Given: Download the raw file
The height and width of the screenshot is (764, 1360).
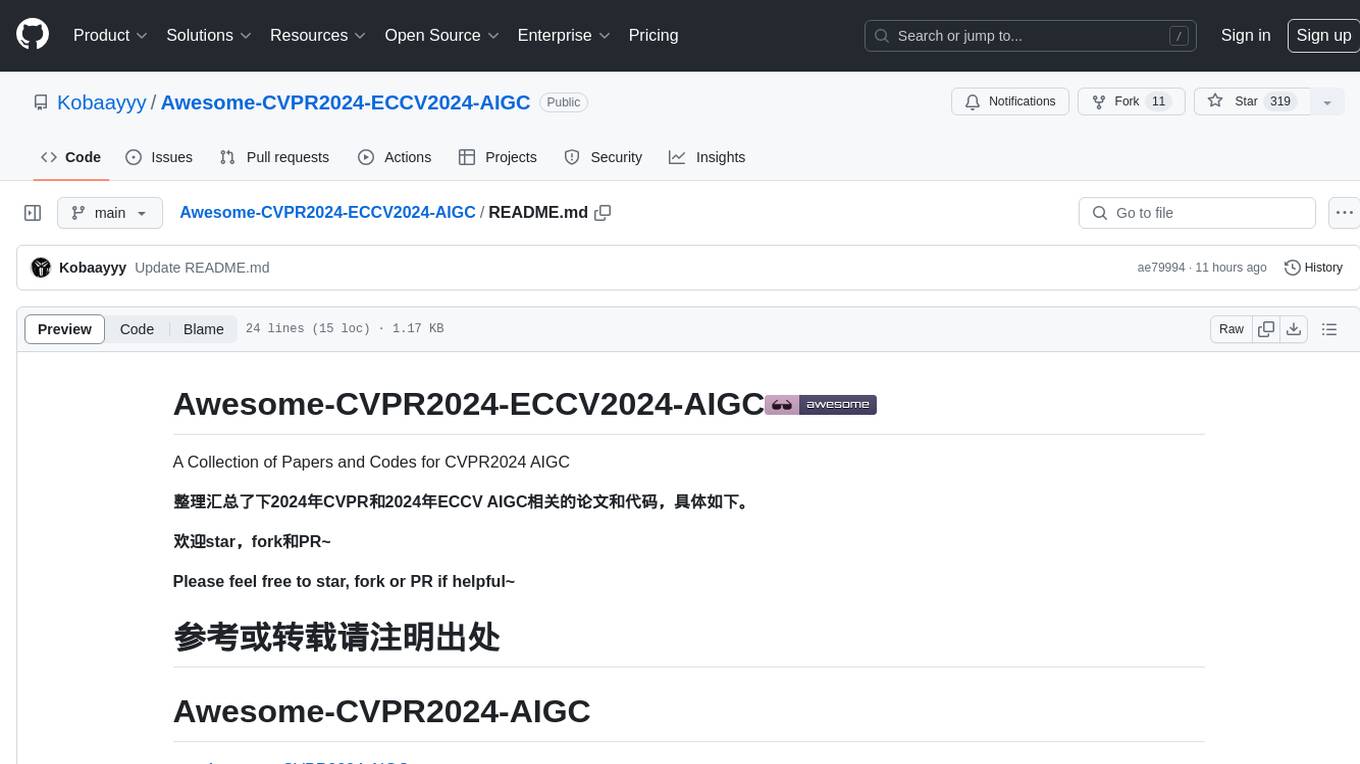Looking at the screenshot, I should coord(1294,329).
